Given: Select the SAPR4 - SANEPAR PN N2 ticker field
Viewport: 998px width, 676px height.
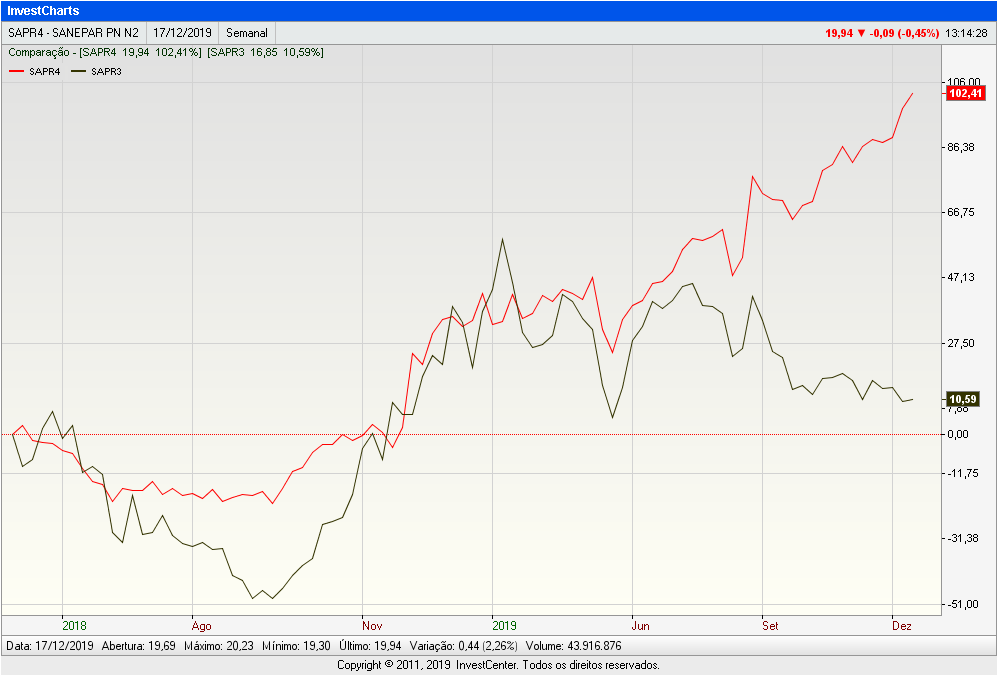Looking at the screenshot, I should click(73, 32).
